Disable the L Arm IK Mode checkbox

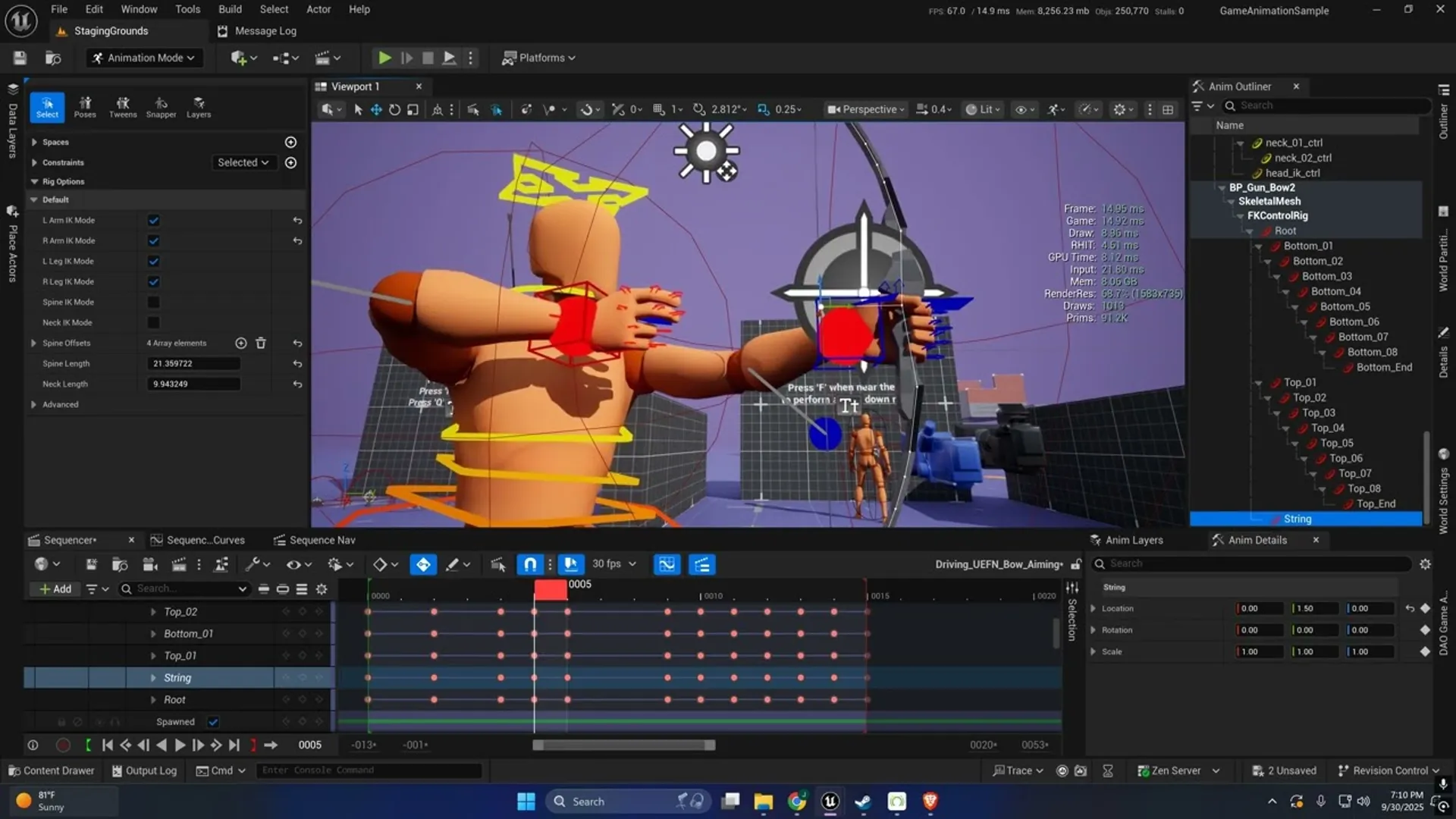coord(153,220)
